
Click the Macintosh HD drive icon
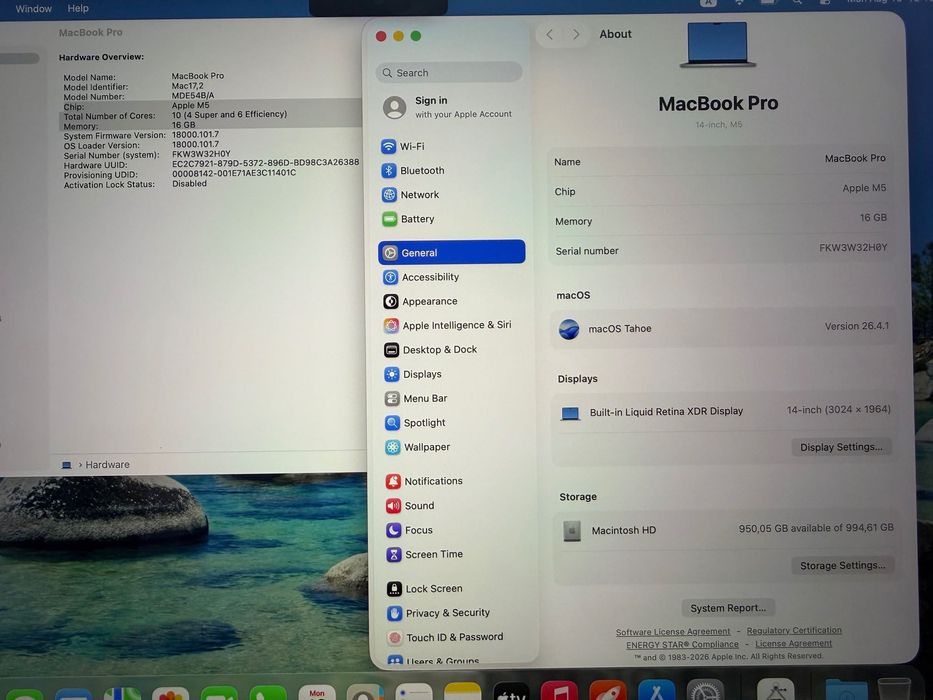572,530
